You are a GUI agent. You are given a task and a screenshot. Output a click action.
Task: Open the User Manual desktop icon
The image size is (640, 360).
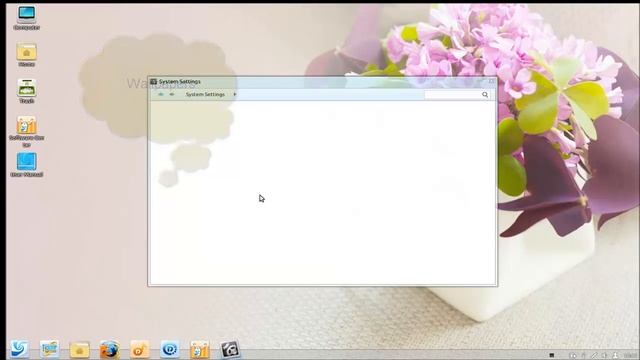[x=27, y=165]
